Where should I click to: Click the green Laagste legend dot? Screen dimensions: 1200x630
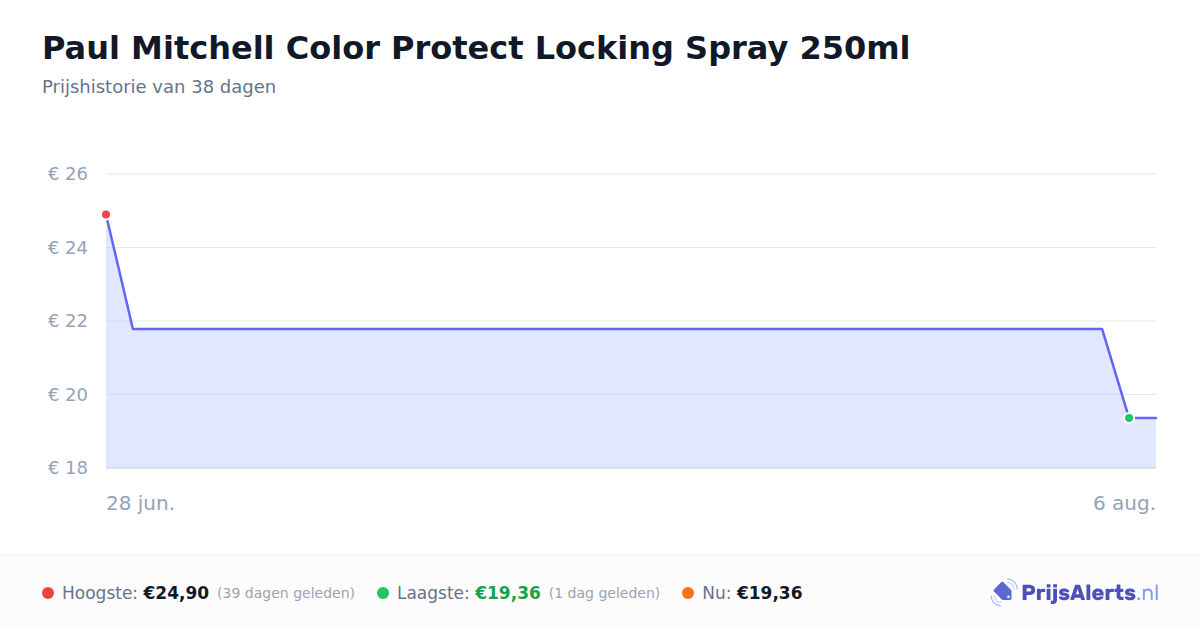pos(383,593)
